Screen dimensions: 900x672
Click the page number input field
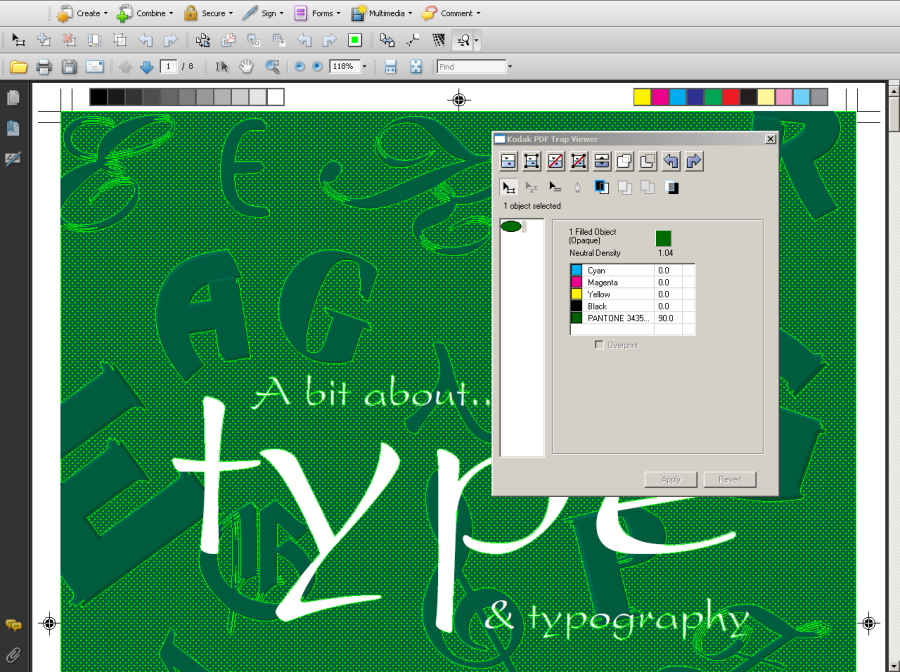click(x=169, y=67)
